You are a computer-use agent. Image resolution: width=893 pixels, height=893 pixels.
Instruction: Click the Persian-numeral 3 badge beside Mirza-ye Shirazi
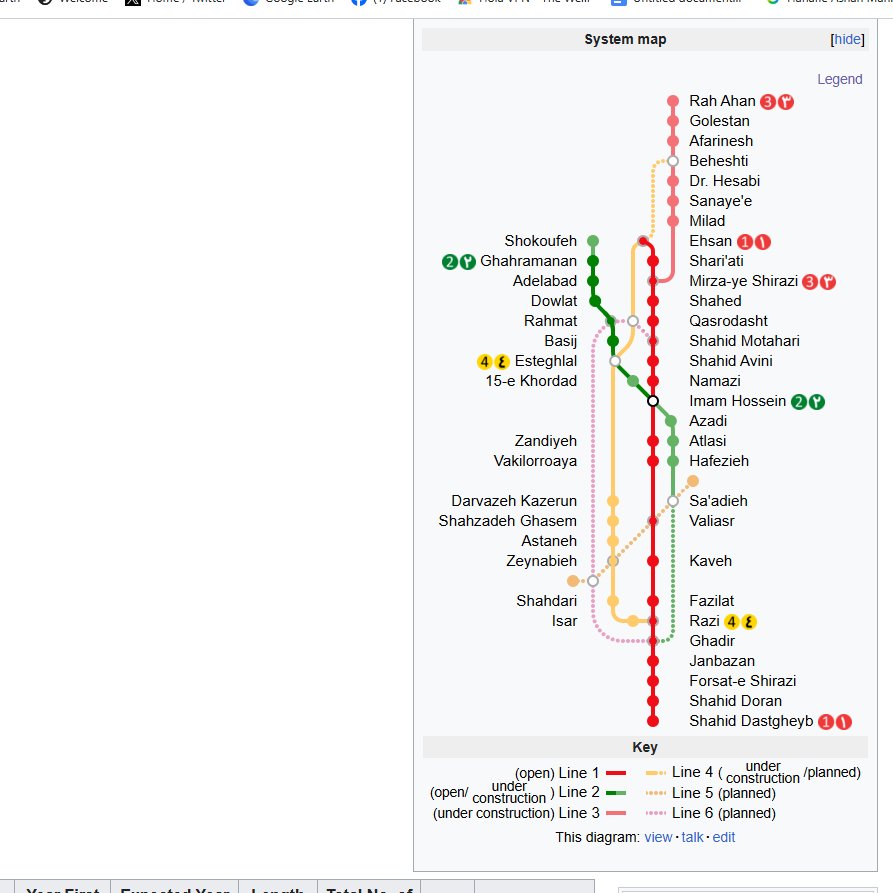[828, 282]
